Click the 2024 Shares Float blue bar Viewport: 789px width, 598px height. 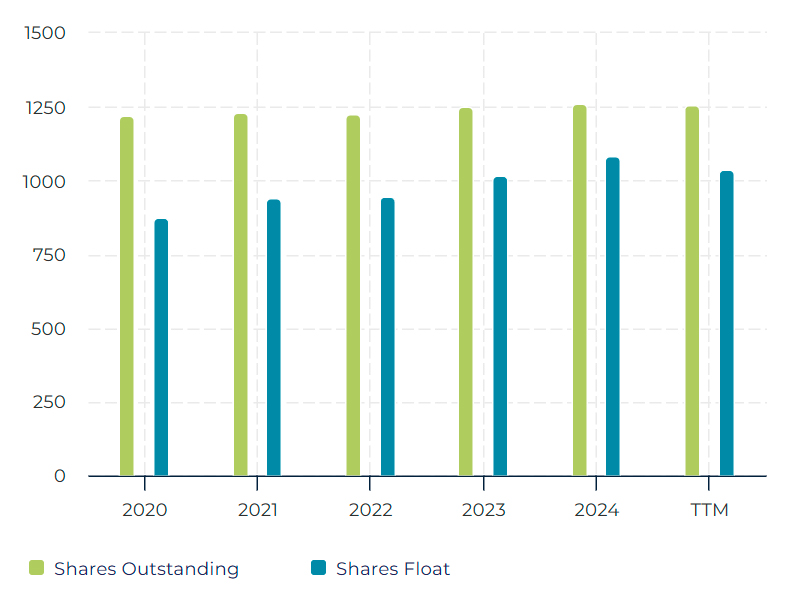pos(613,317)
